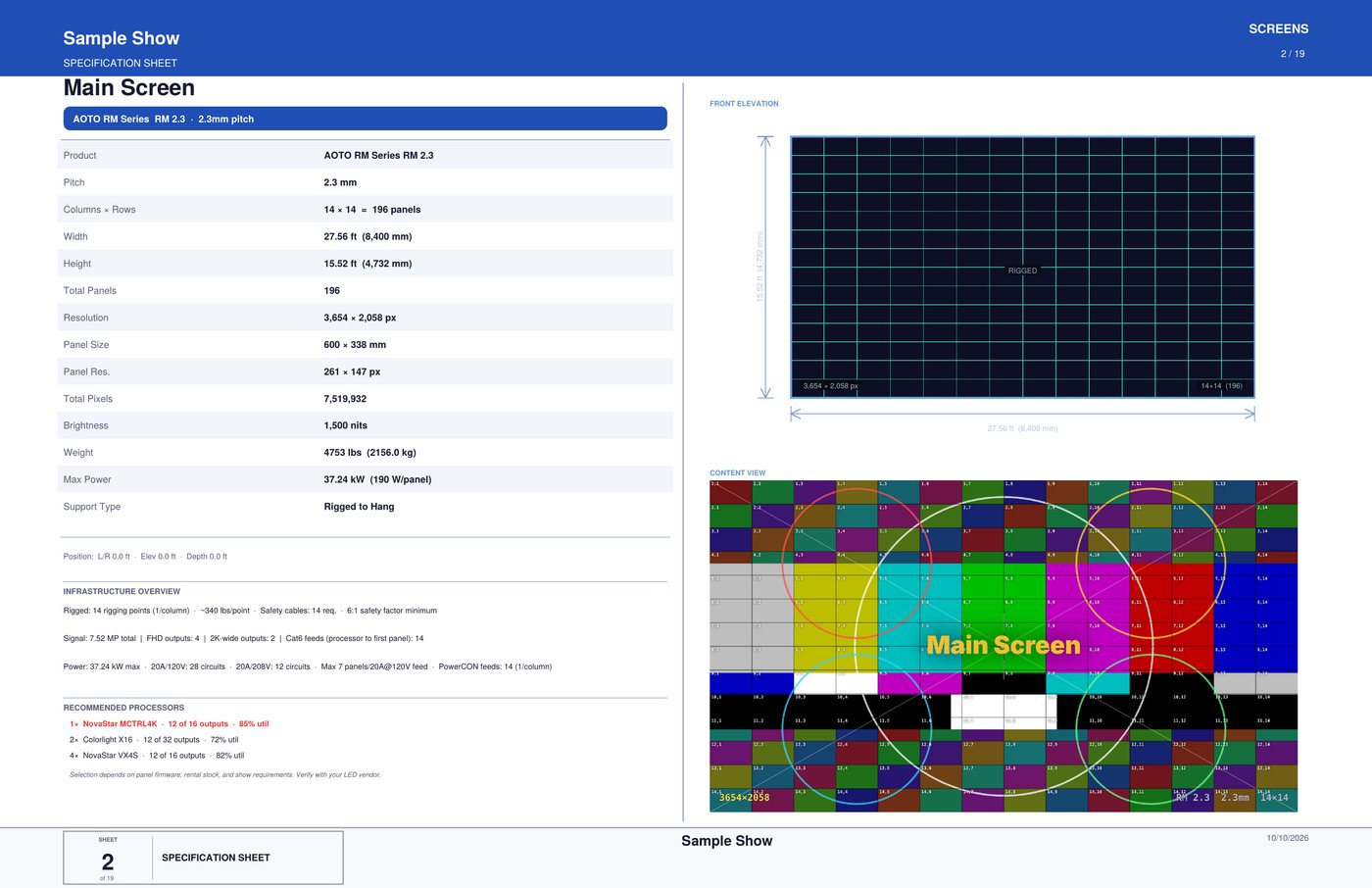Screen dimensions: 1372x888
Task: Click the '14×14 (196)' label in elevation
Action: (1221, 386)
